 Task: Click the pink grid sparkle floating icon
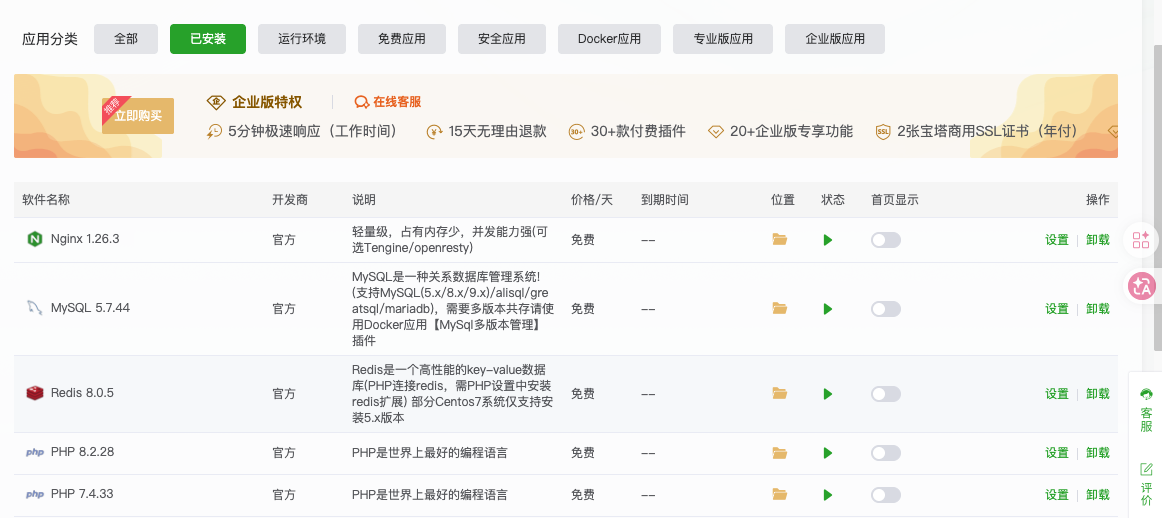tap(1141, 239)
